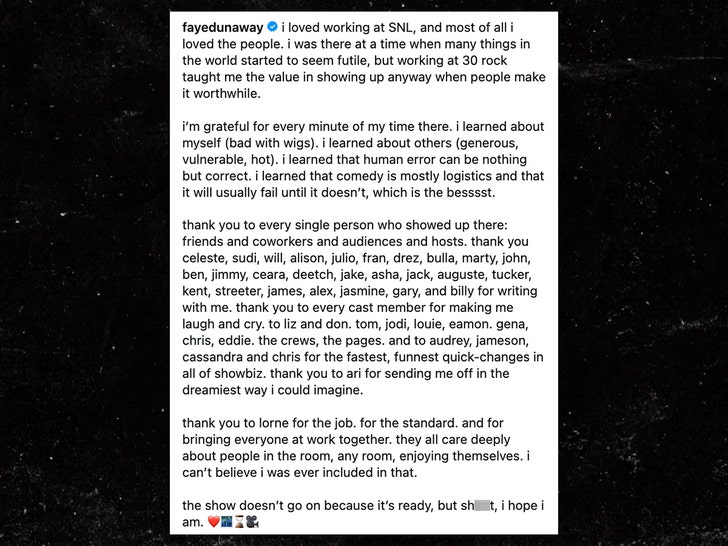This screenshot has height=546, width=728.
Task: Click the movie camera emoji
Action: tap(252, 521)
